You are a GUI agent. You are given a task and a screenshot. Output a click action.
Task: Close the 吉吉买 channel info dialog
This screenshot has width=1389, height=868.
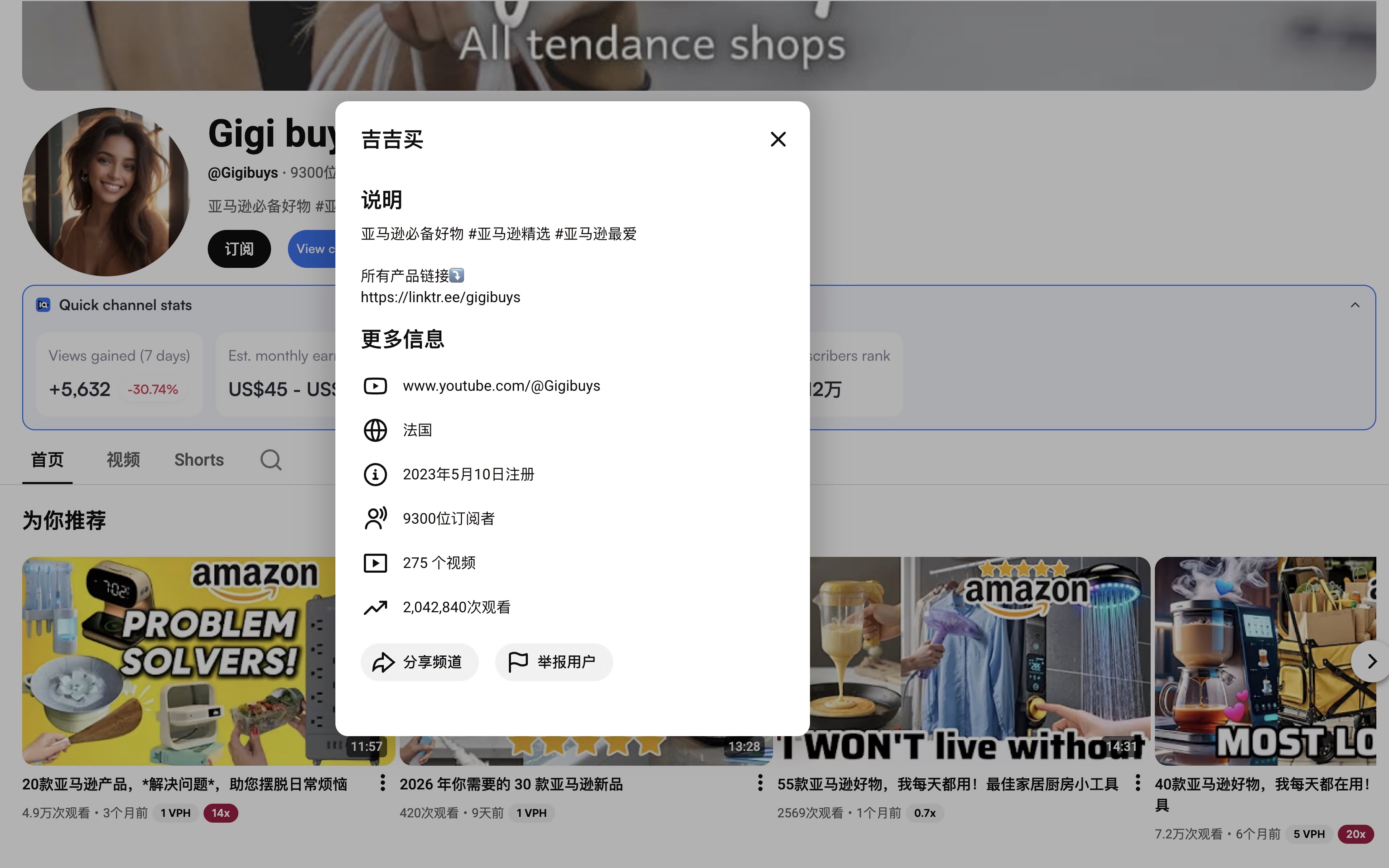778,139
